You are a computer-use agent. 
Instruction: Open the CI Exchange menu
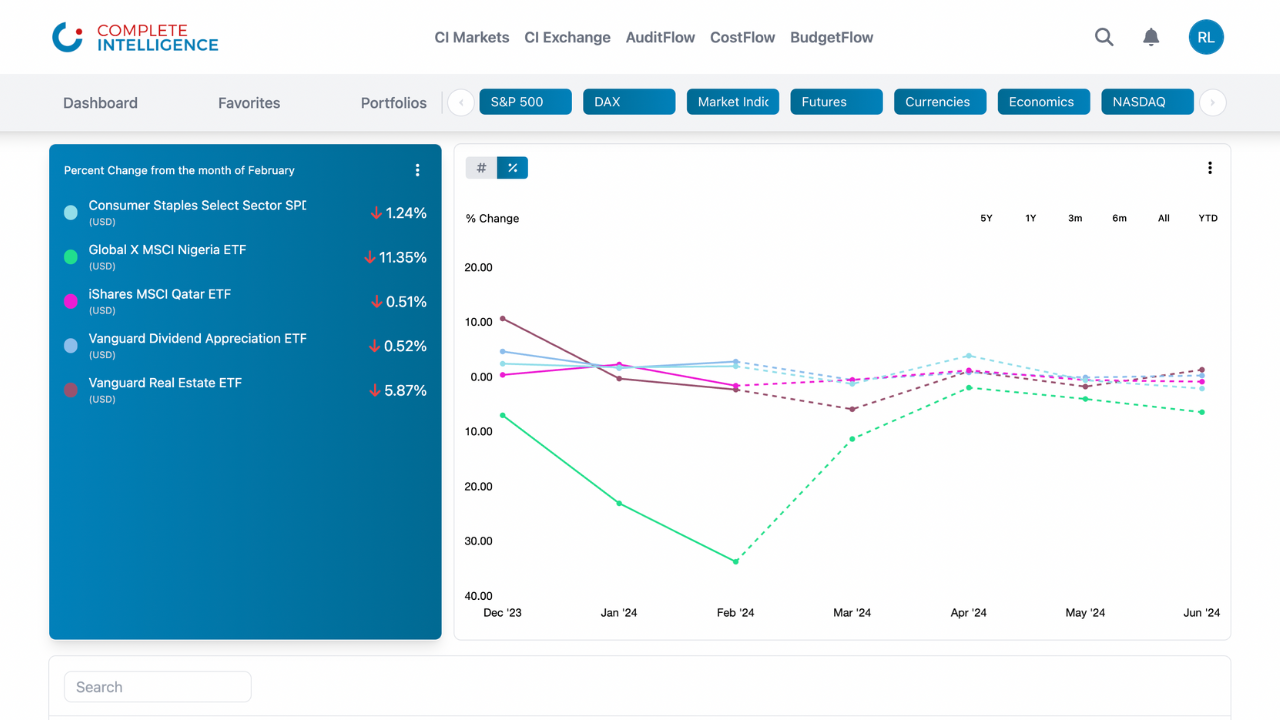pos(567,37)
